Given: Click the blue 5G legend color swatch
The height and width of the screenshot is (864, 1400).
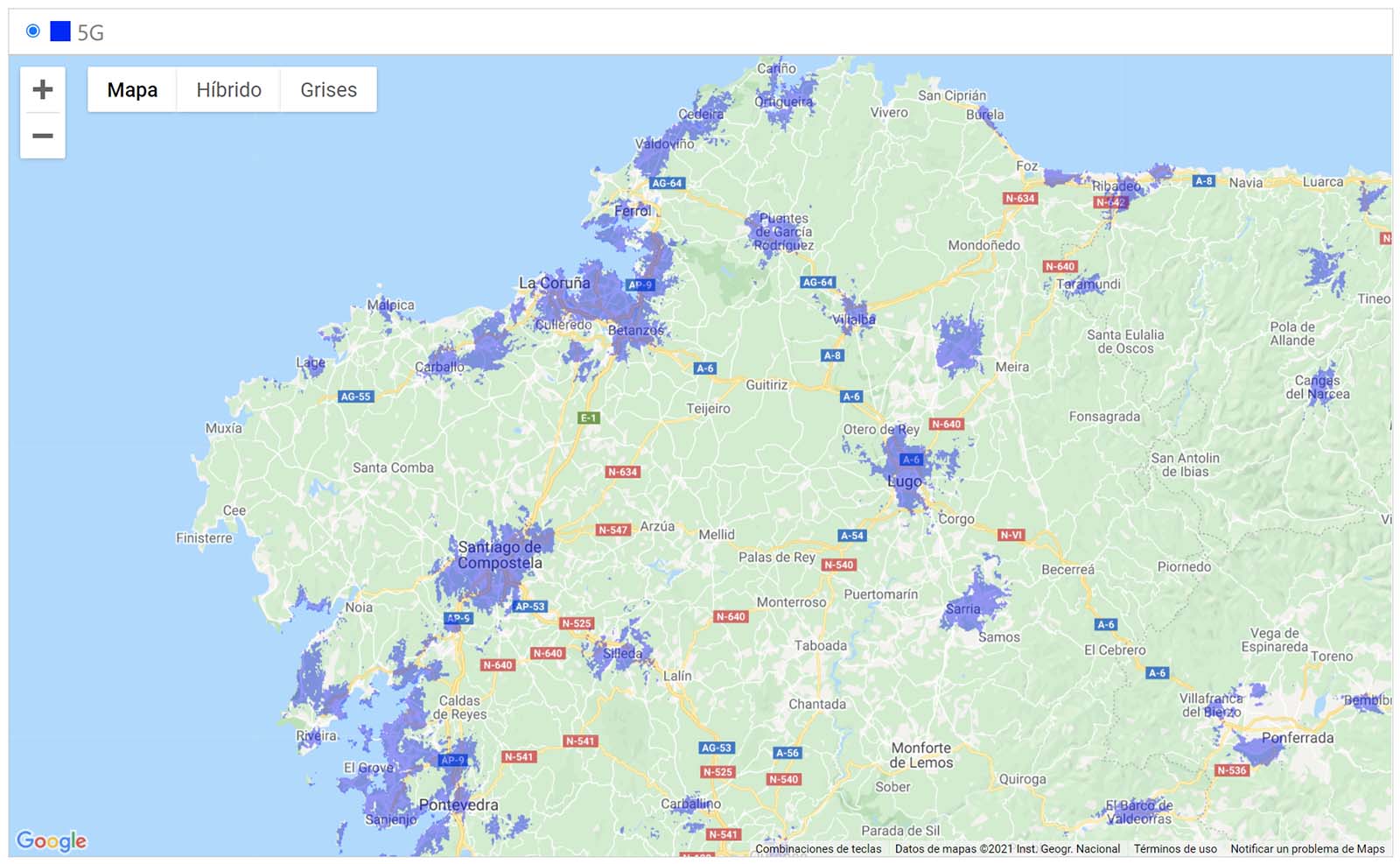Looking at the screenshot, I should (x=60, y=32).
